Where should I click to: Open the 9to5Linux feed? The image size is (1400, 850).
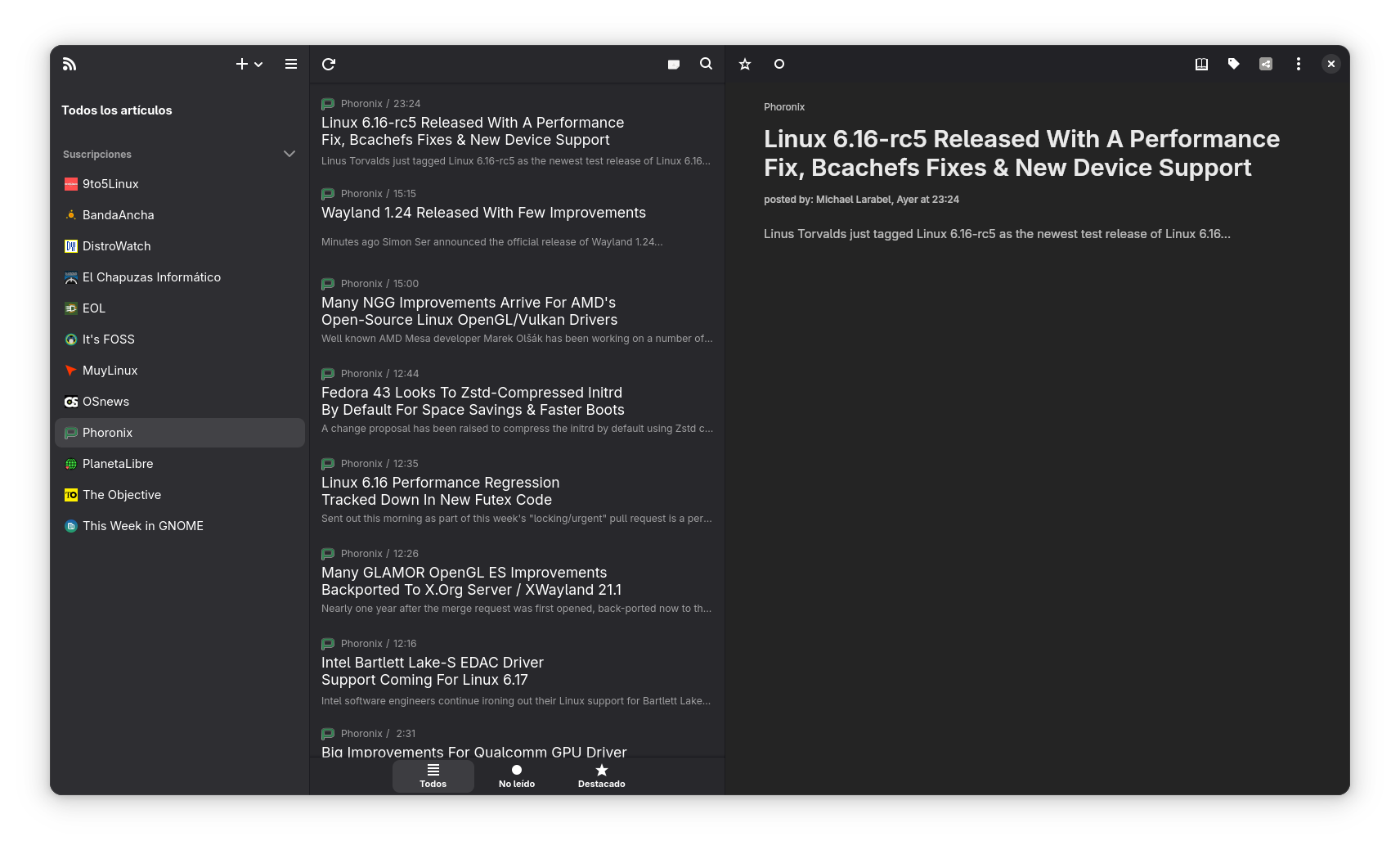(x=180, y=184)
